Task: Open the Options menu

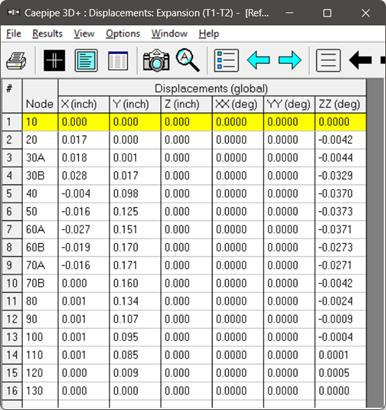Action: pos(123,34)
